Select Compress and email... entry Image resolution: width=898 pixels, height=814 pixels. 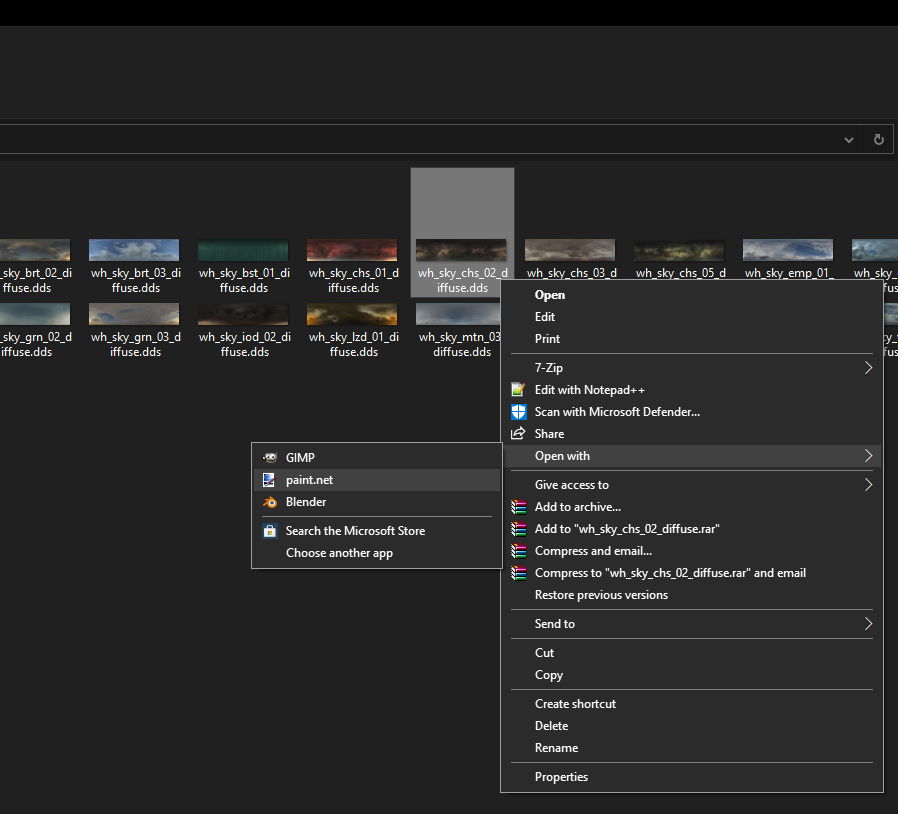(692, 551)
